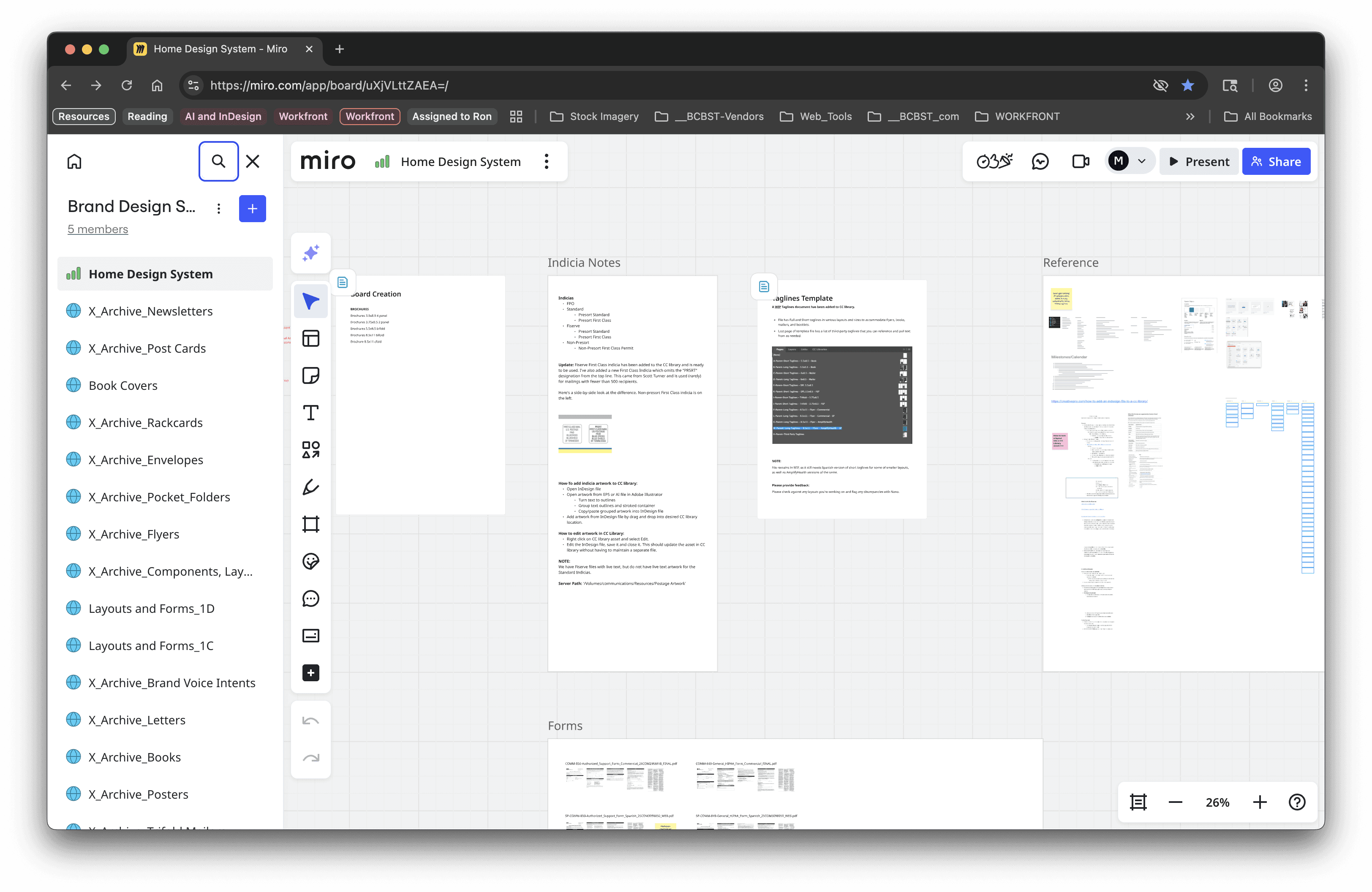Toggle the tracking protection eye icon
The image size is (1372, 892).
(x=1160, y=85)
